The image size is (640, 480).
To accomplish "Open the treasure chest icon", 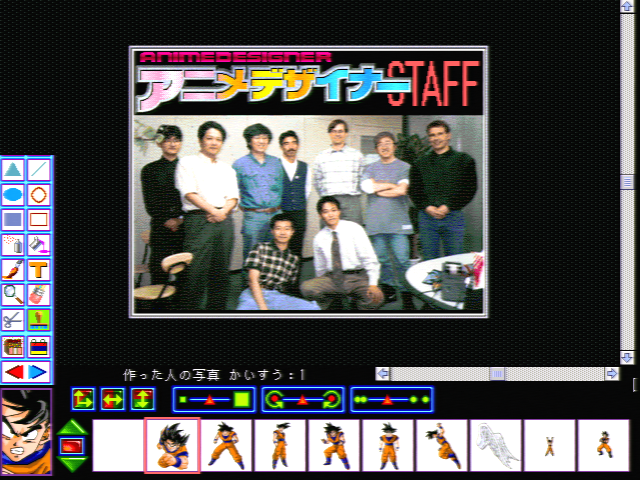I will pyautogui.click(x=13, y=347).
